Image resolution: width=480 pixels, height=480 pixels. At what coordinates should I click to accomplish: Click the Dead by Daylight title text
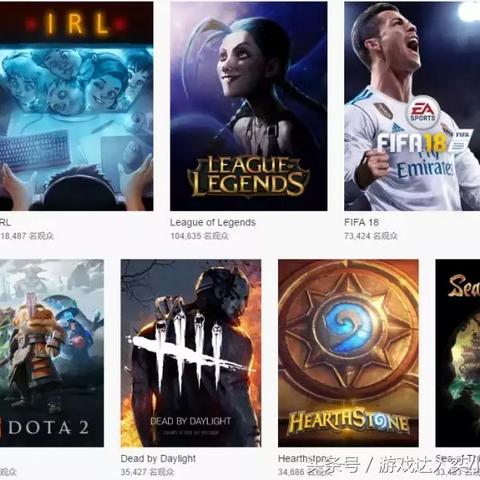point(158,459)
